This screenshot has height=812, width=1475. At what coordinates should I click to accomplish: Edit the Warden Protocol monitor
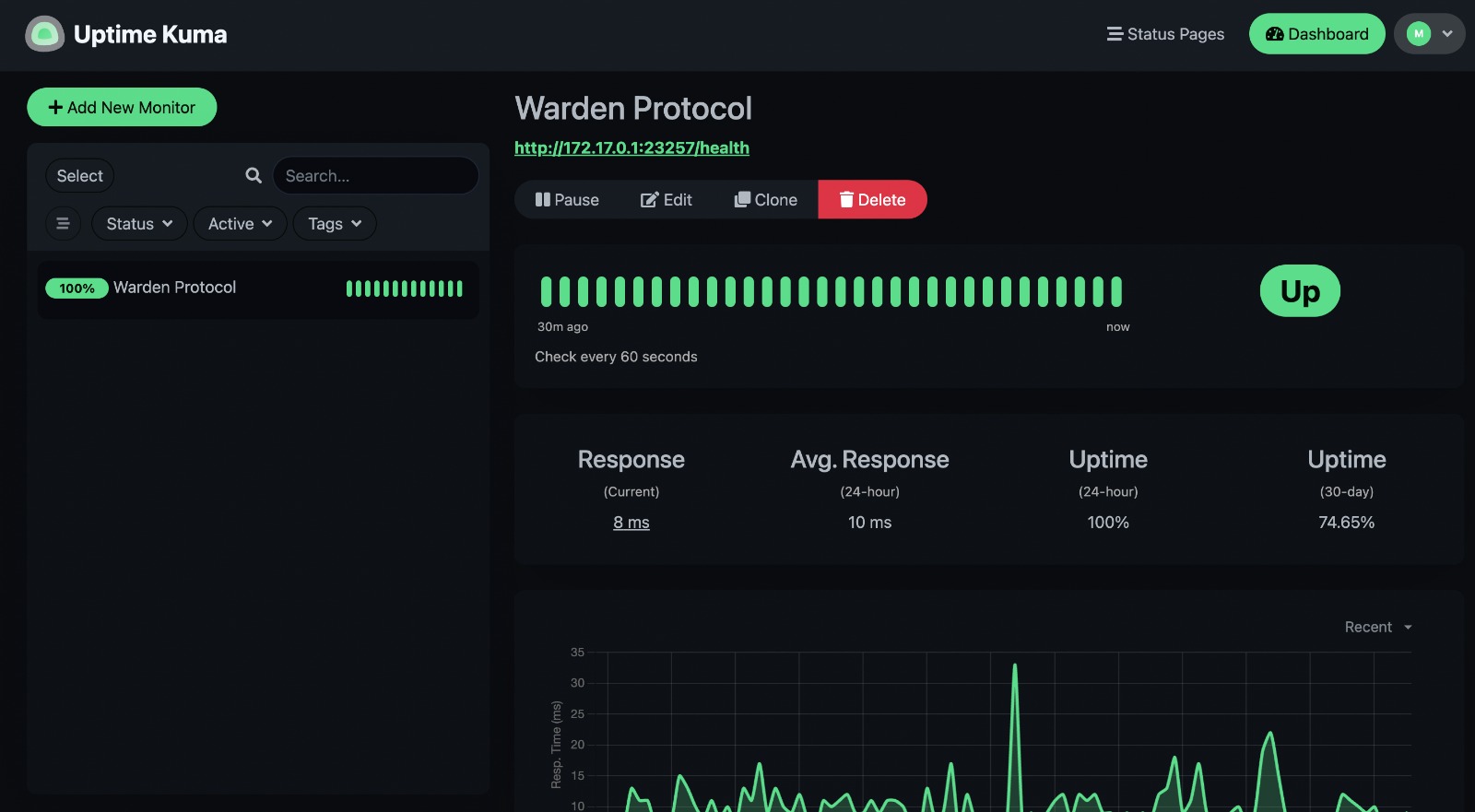666,200
